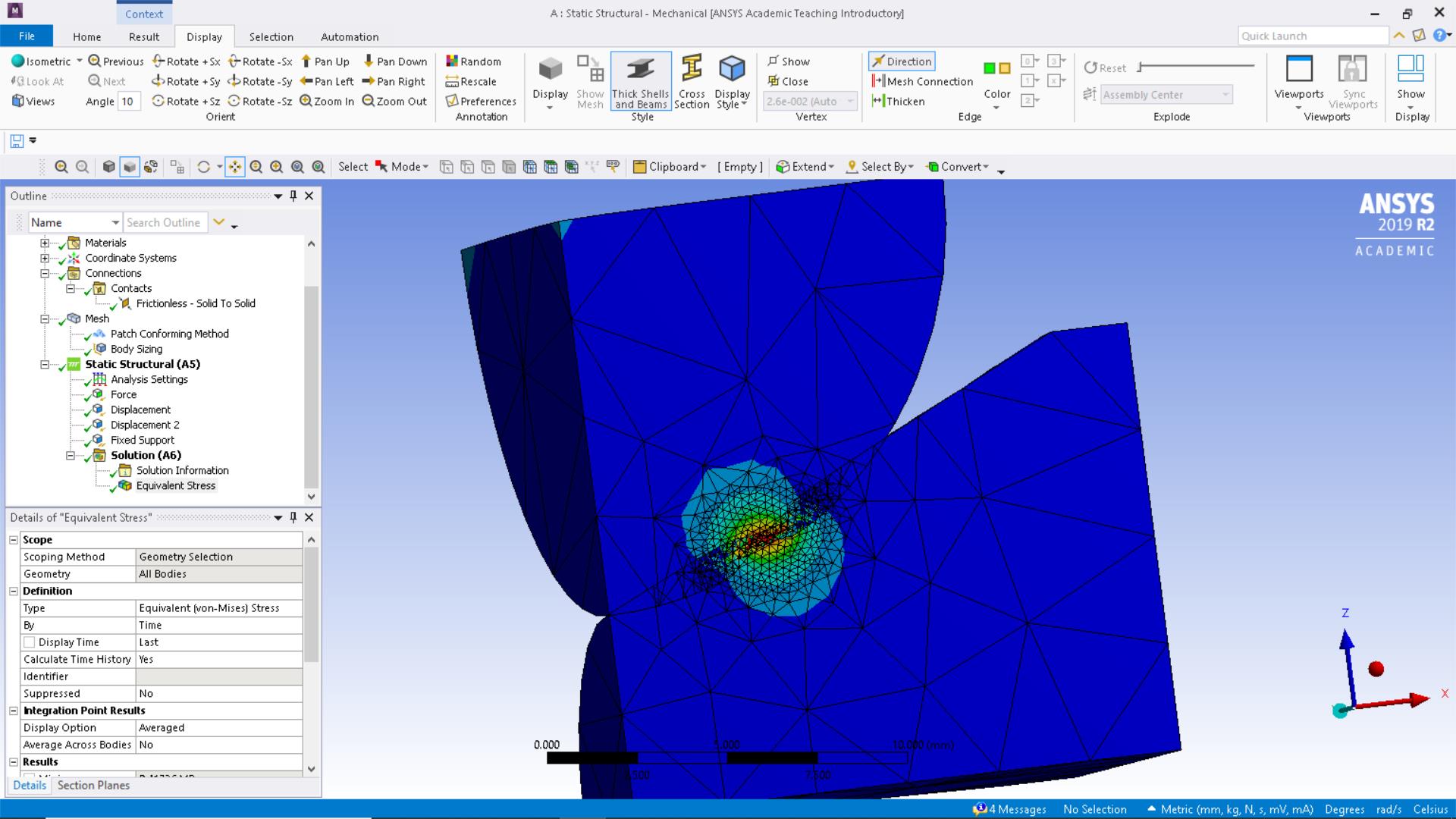Collapse the Static Structural (A5) node
Image resolution: width=1456 pixels, height=819 pixels.
(x=45, y=365)
